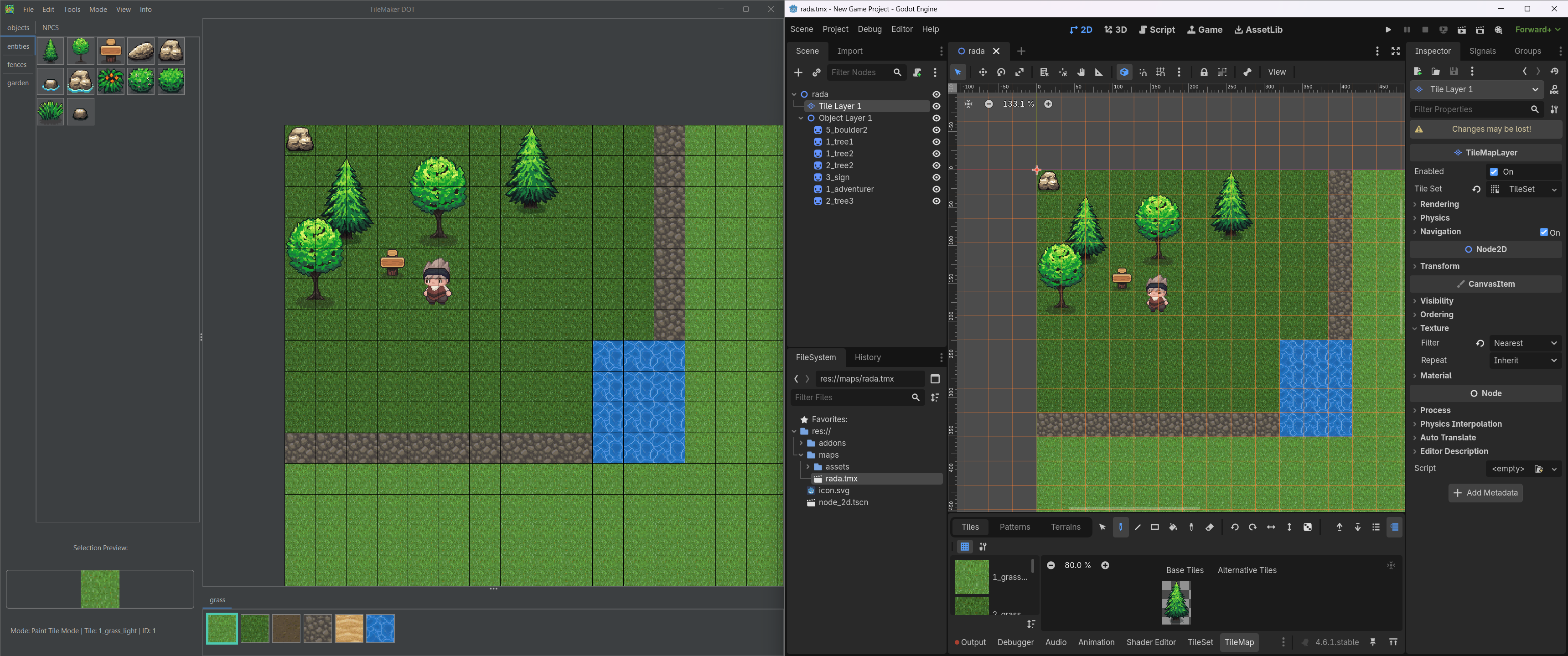Pick the sign object in TileMaker palette
1568x656 pixels.
coord(111,51)
